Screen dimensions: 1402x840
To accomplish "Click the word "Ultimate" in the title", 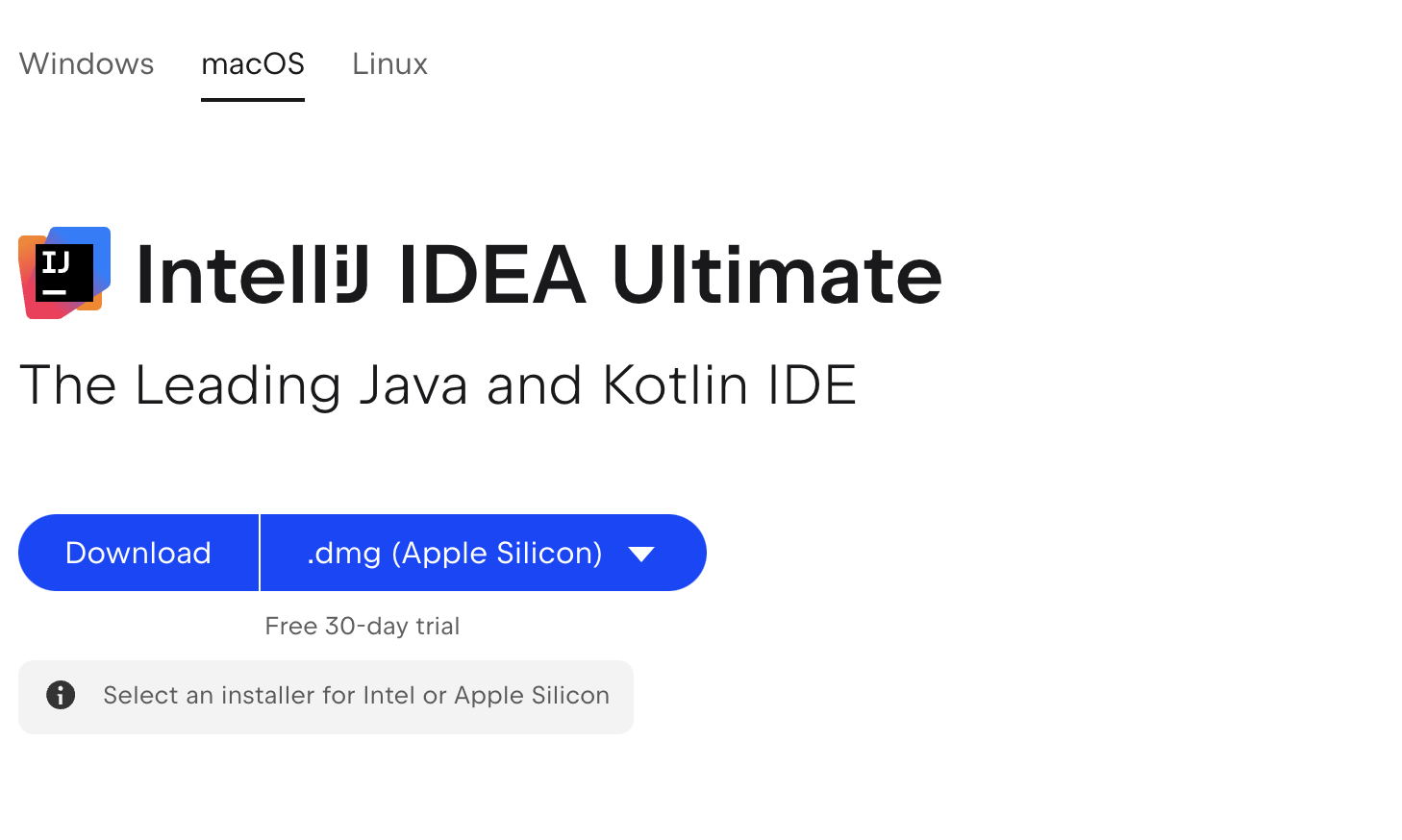I will pos(777,276).
